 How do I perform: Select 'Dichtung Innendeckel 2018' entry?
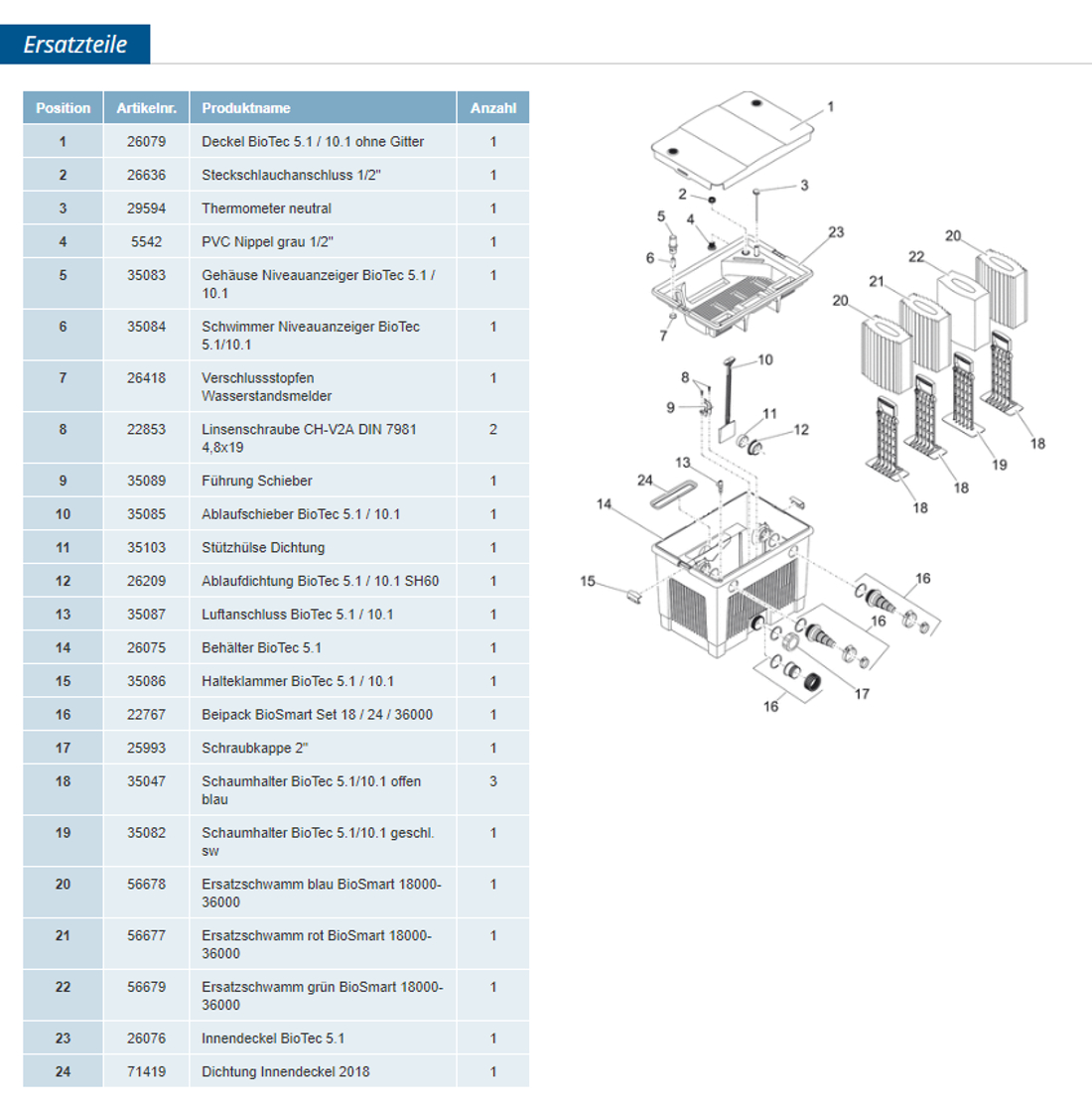285,1071
